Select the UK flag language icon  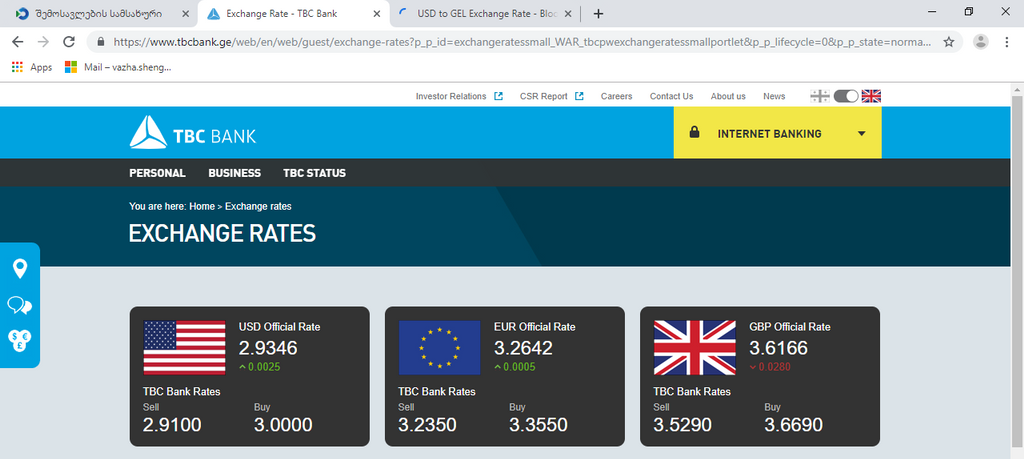(x=871, y=96)
